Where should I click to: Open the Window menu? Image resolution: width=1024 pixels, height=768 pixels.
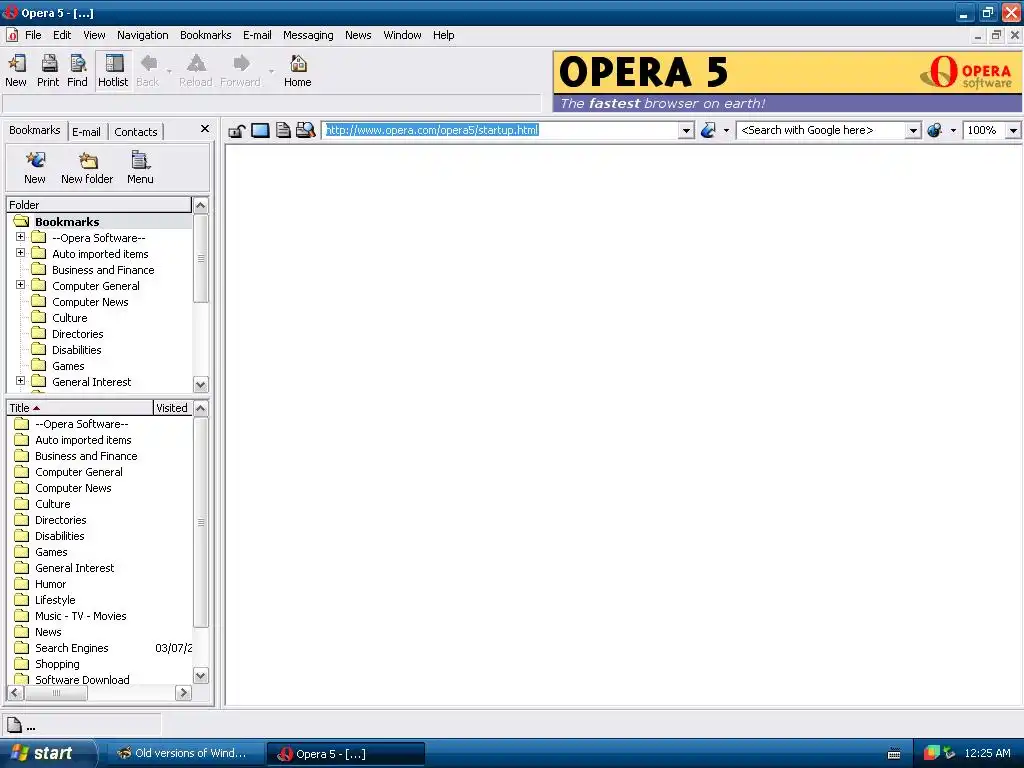click(x=402, y=35)
